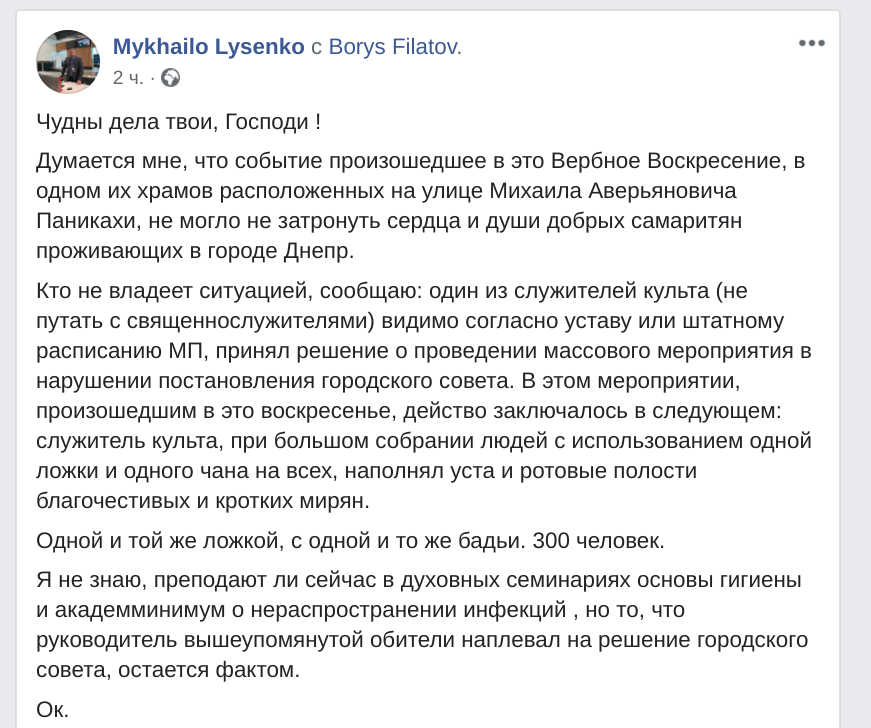This screenshot has width=871, height=728.
Task: Click the paragraph starting 'Я не знаю, преподают'
Action: [x=422, y=625]
